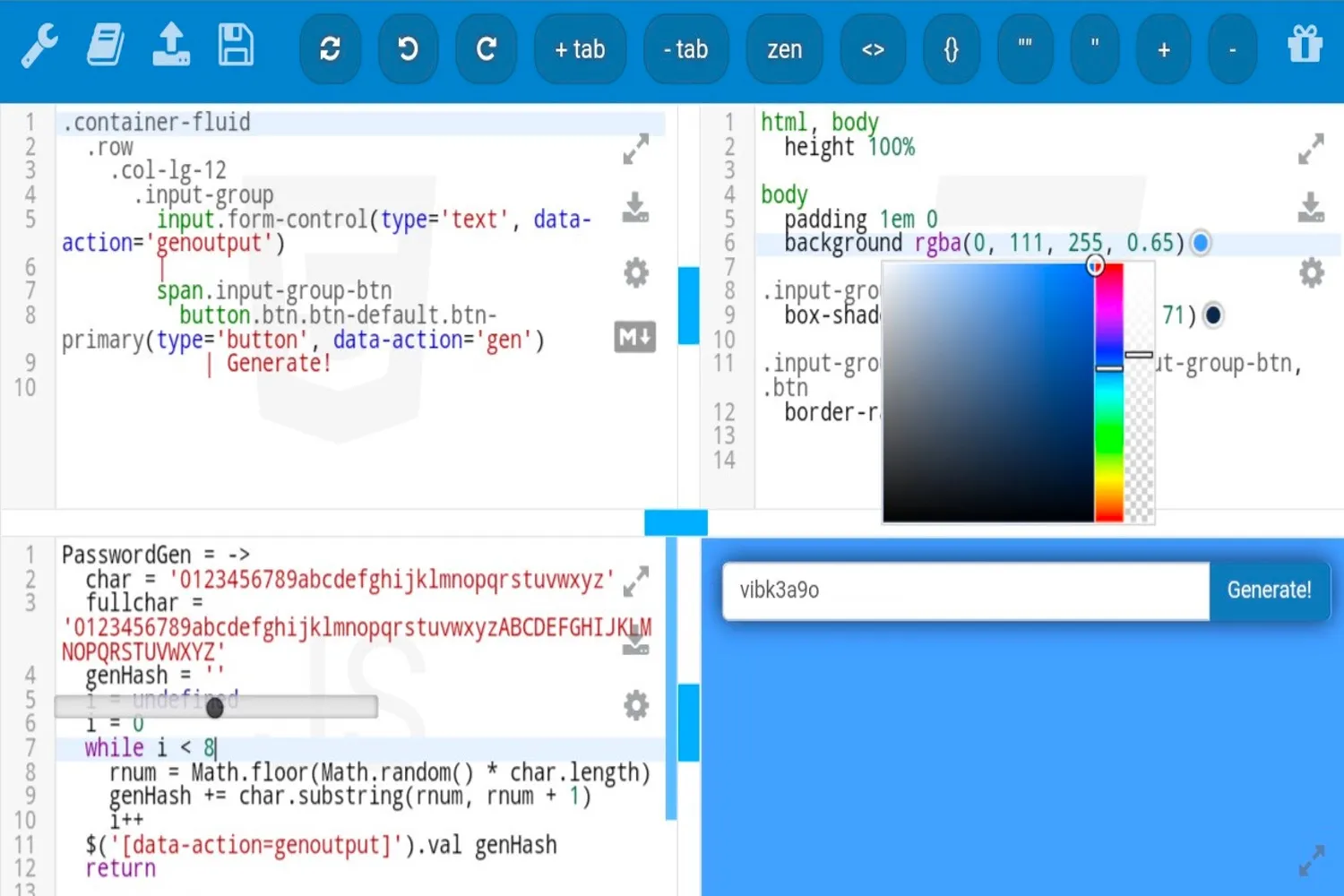Open the documentation book icon

(104, 43)
